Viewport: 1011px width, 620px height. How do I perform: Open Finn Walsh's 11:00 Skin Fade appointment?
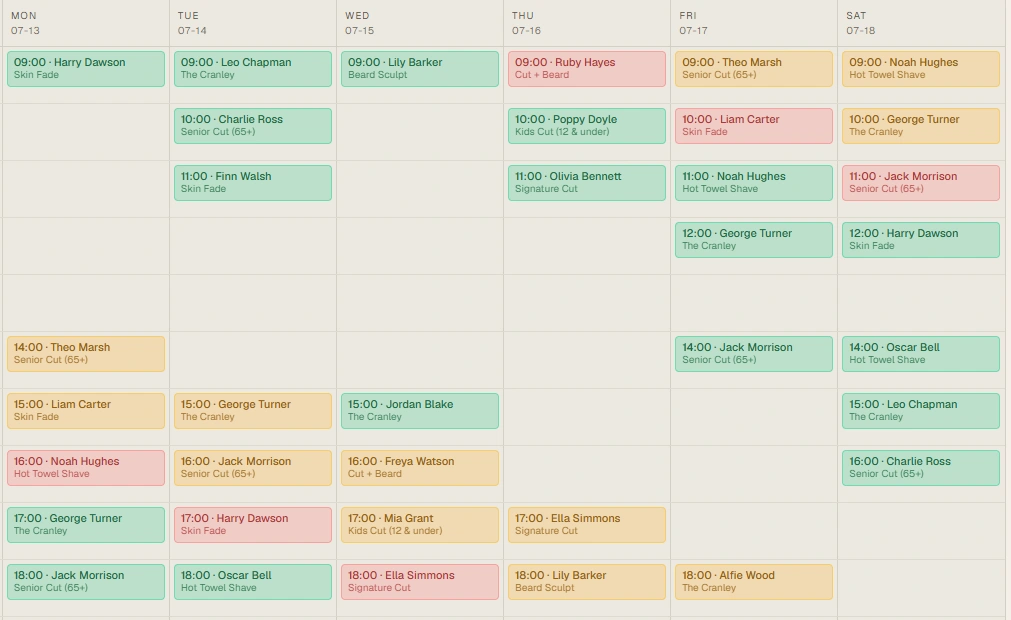pos(253,183)
